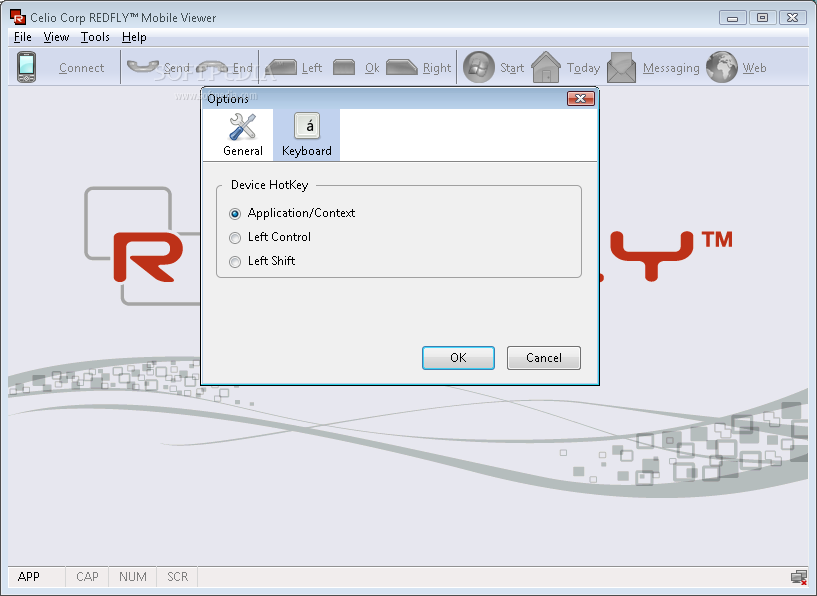Screen dimensions: 817x596
Task: Click the SCR status bar indicator
Action: [x=177, y=577]
